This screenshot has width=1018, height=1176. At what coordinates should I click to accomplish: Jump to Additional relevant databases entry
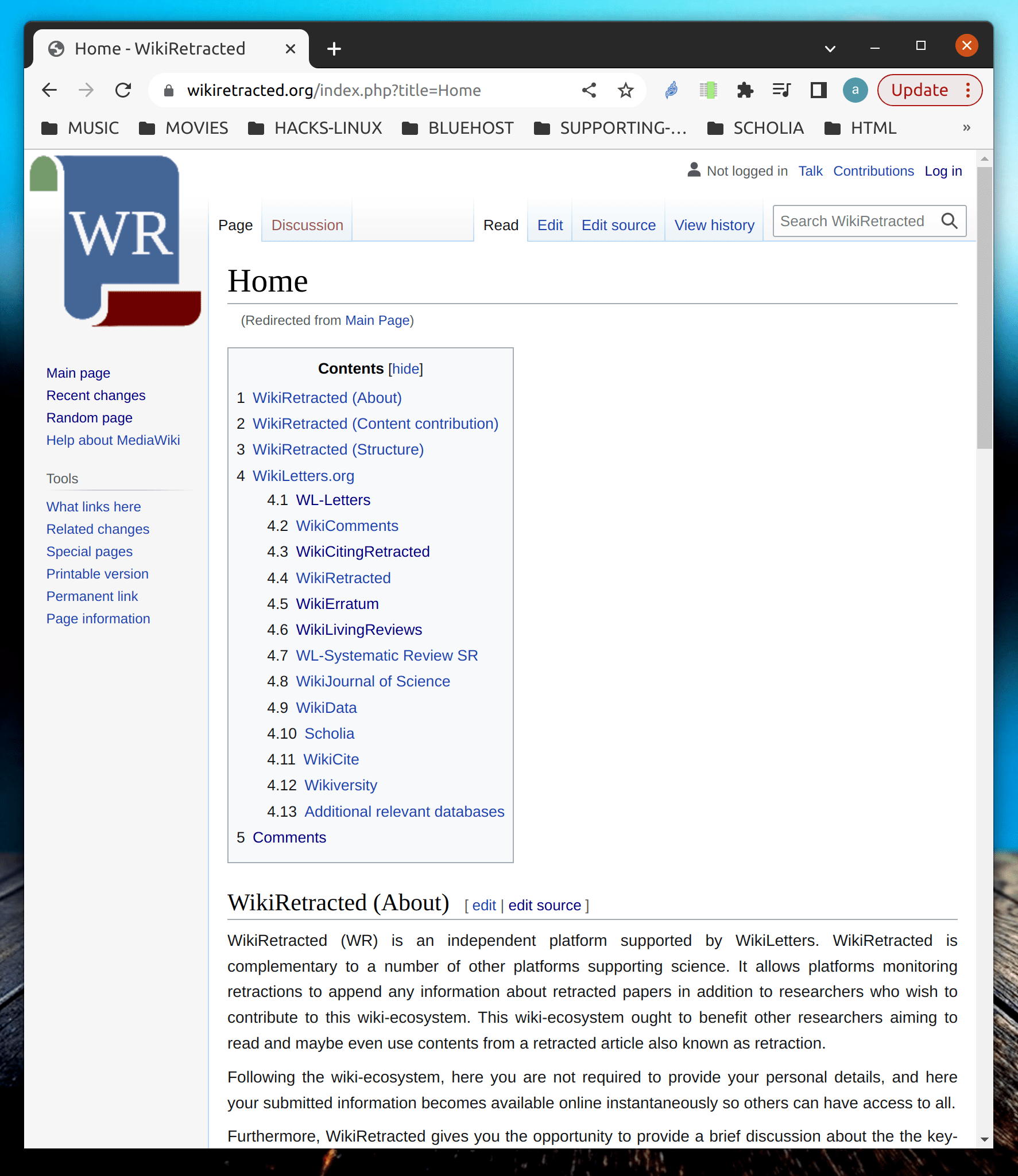pos(404,812)
